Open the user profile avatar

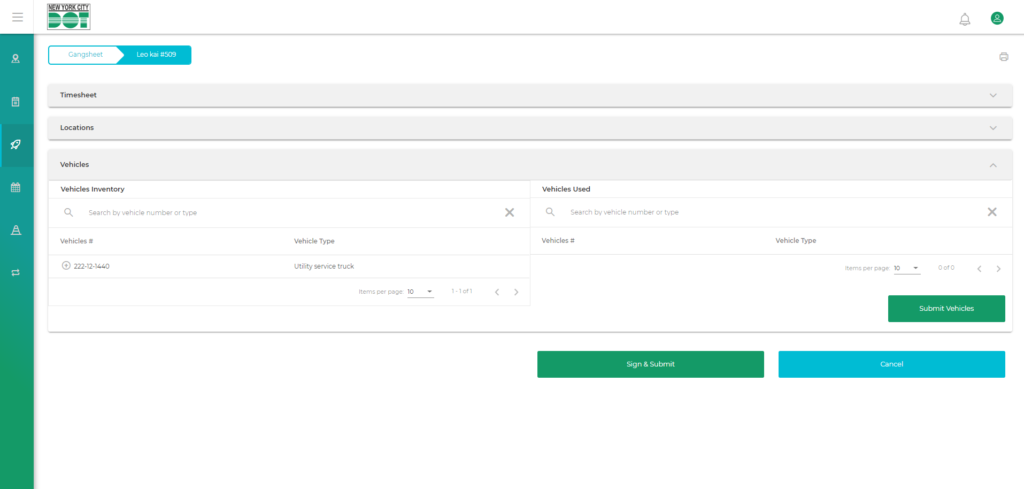tap(996, 18)
